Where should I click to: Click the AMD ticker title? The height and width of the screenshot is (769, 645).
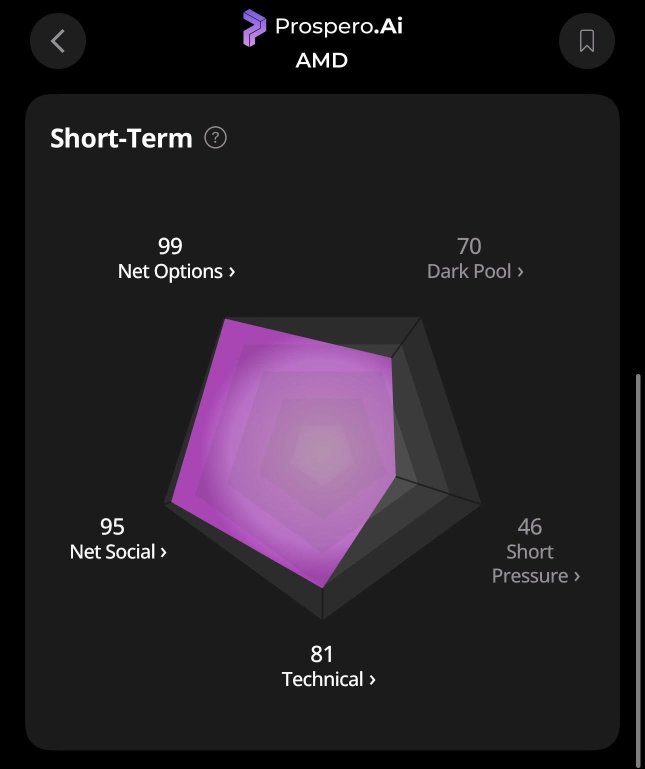click(x=322, y=60)
